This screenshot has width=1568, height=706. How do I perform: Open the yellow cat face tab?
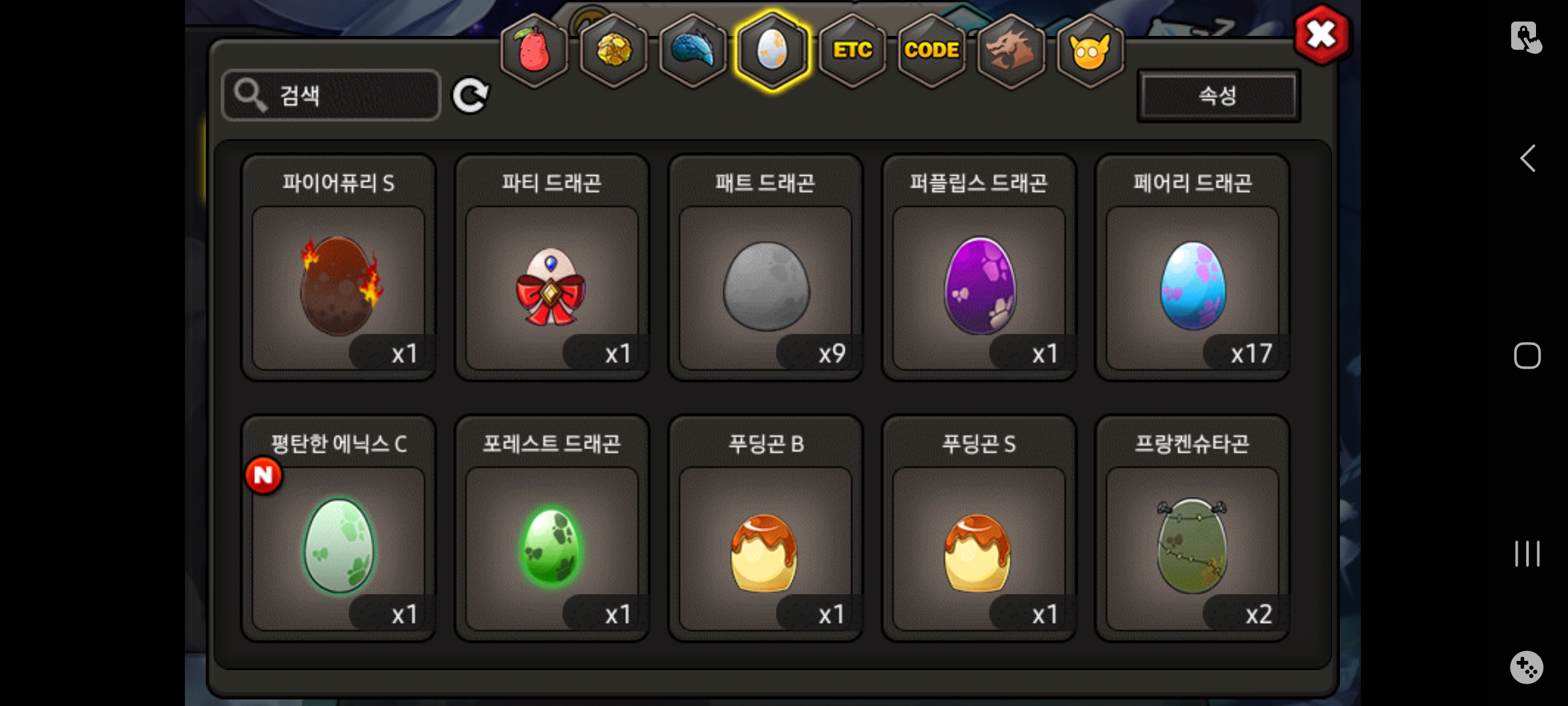(1090, 51)
